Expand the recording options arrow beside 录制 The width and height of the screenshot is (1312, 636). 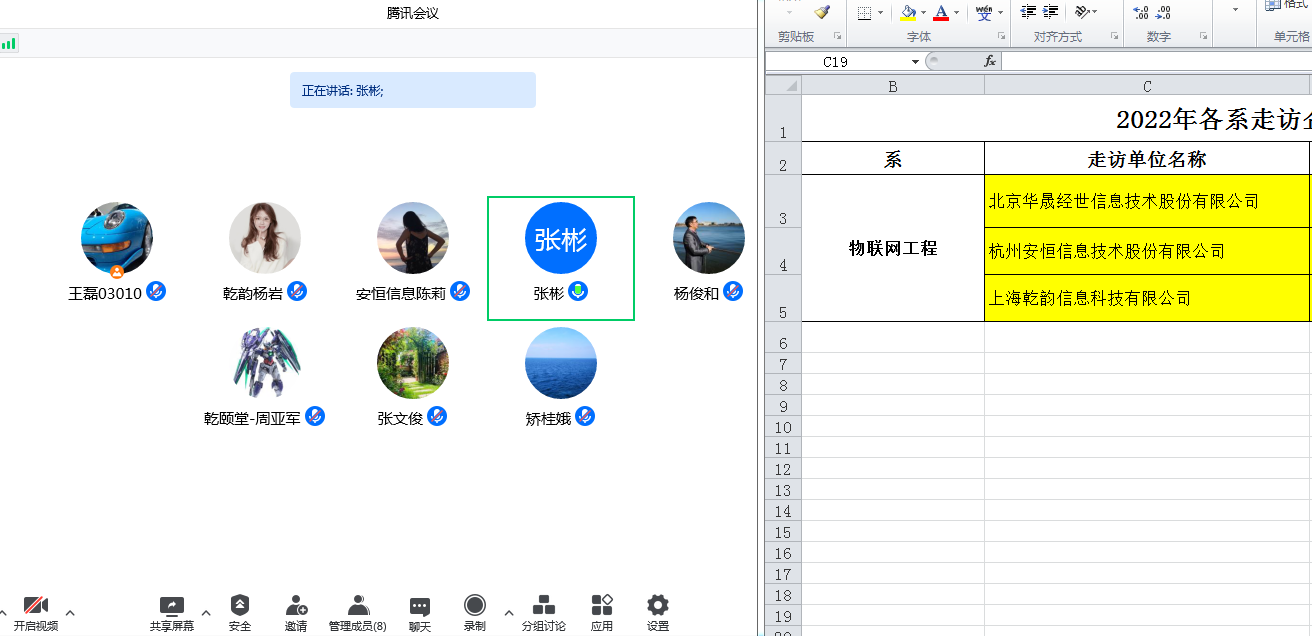coord(508,612)
